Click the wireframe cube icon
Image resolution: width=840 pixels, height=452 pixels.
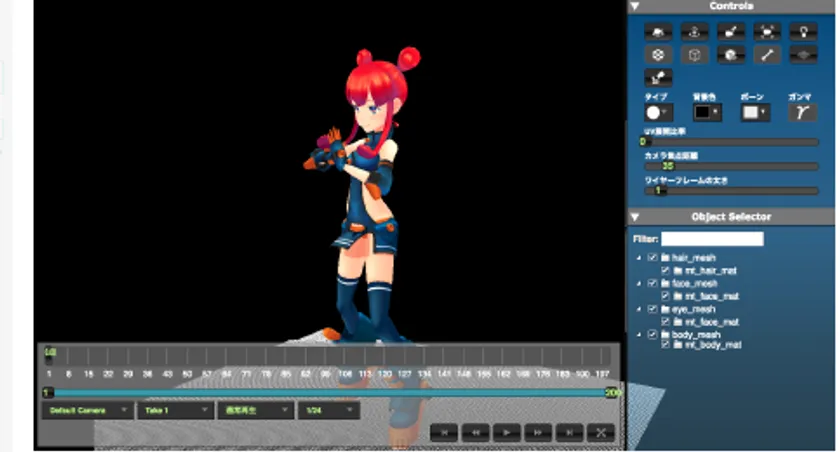[694, 55]
